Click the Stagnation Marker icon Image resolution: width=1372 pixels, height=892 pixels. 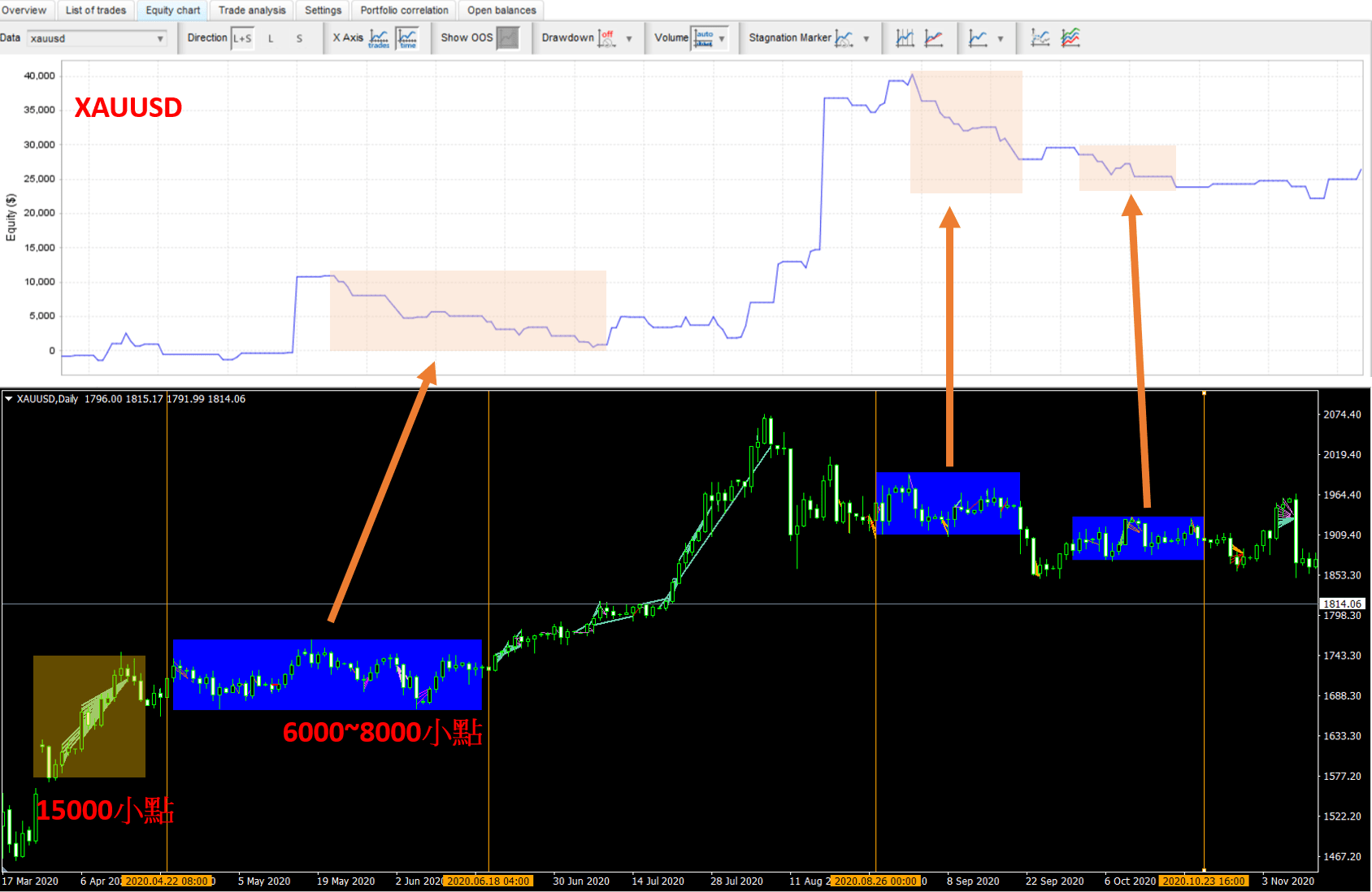point(844,38)
